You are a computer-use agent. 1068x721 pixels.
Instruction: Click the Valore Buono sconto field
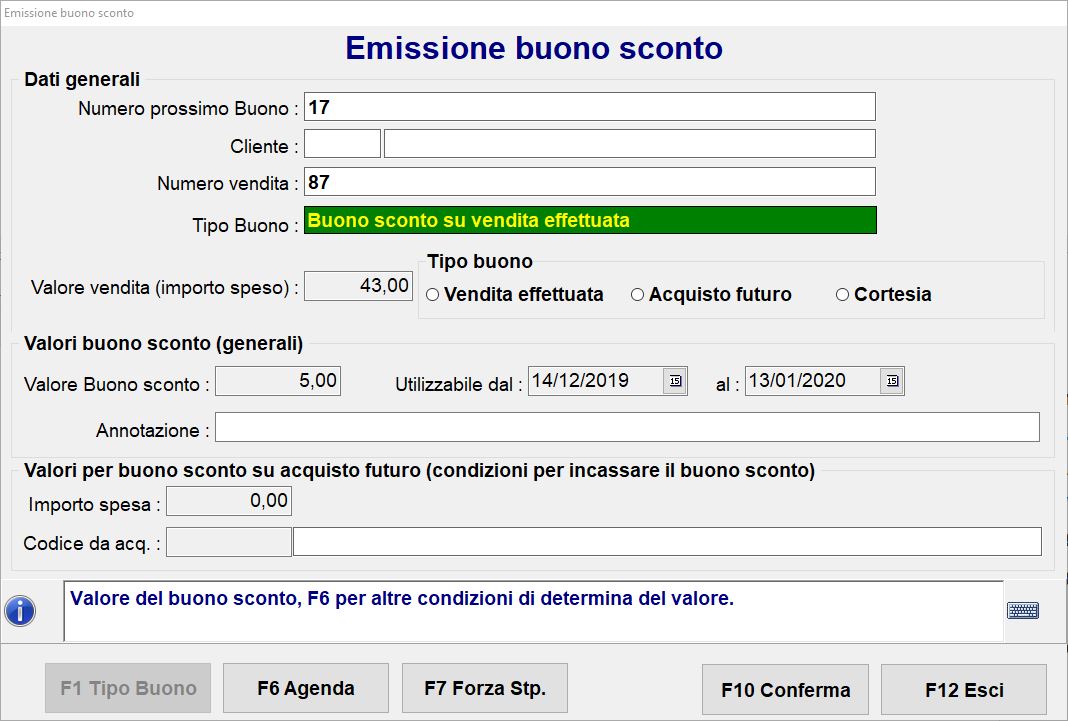coord(278,381)
